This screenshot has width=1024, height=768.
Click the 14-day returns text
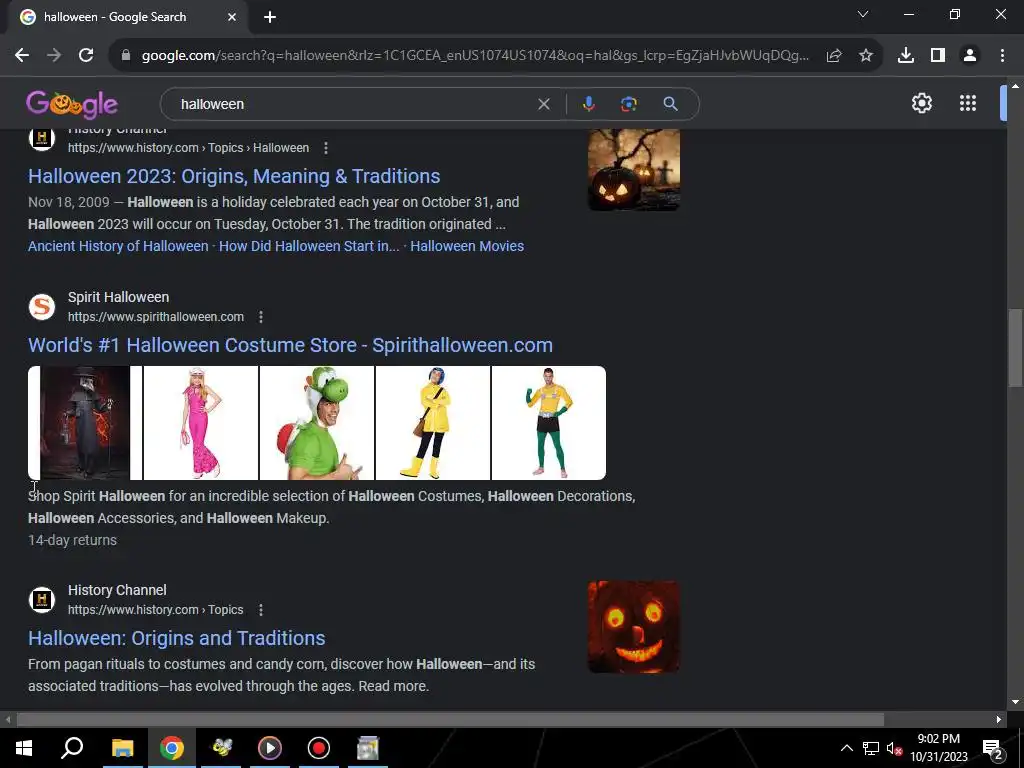pyautogui.click(x=72, y=540)
